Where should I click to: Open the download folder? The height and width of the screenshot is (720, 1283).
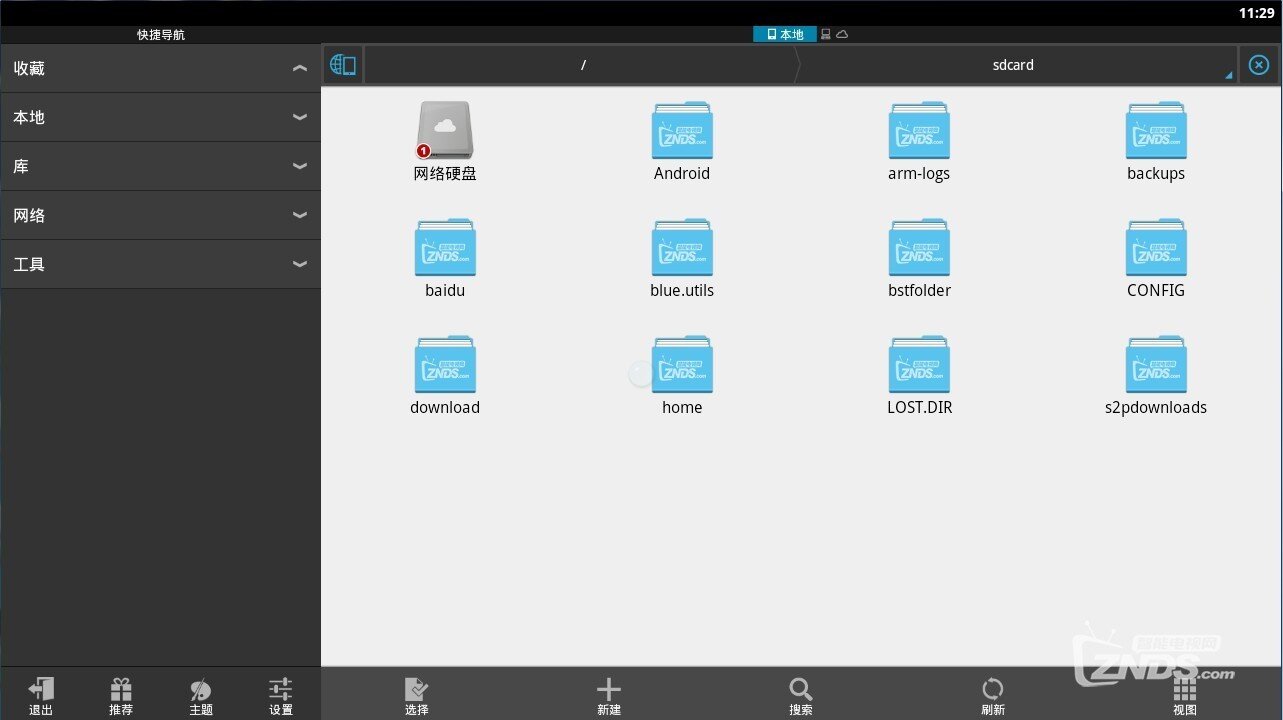point(445,364)
